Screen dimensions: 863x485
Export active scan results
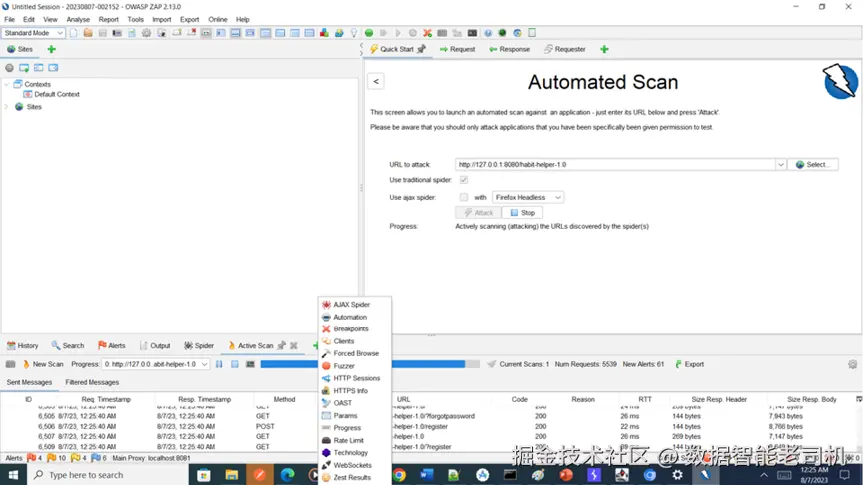tap(690, 364)
